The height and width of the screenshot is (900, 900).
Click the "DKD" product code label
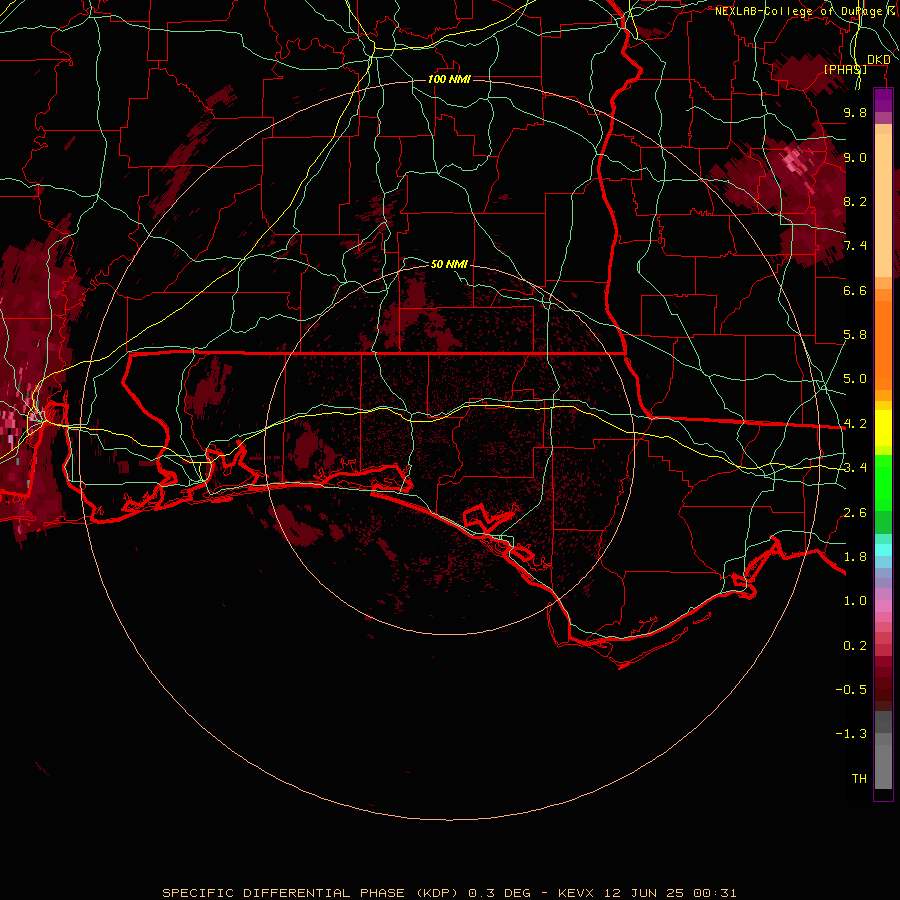click(x=879, y=60)
